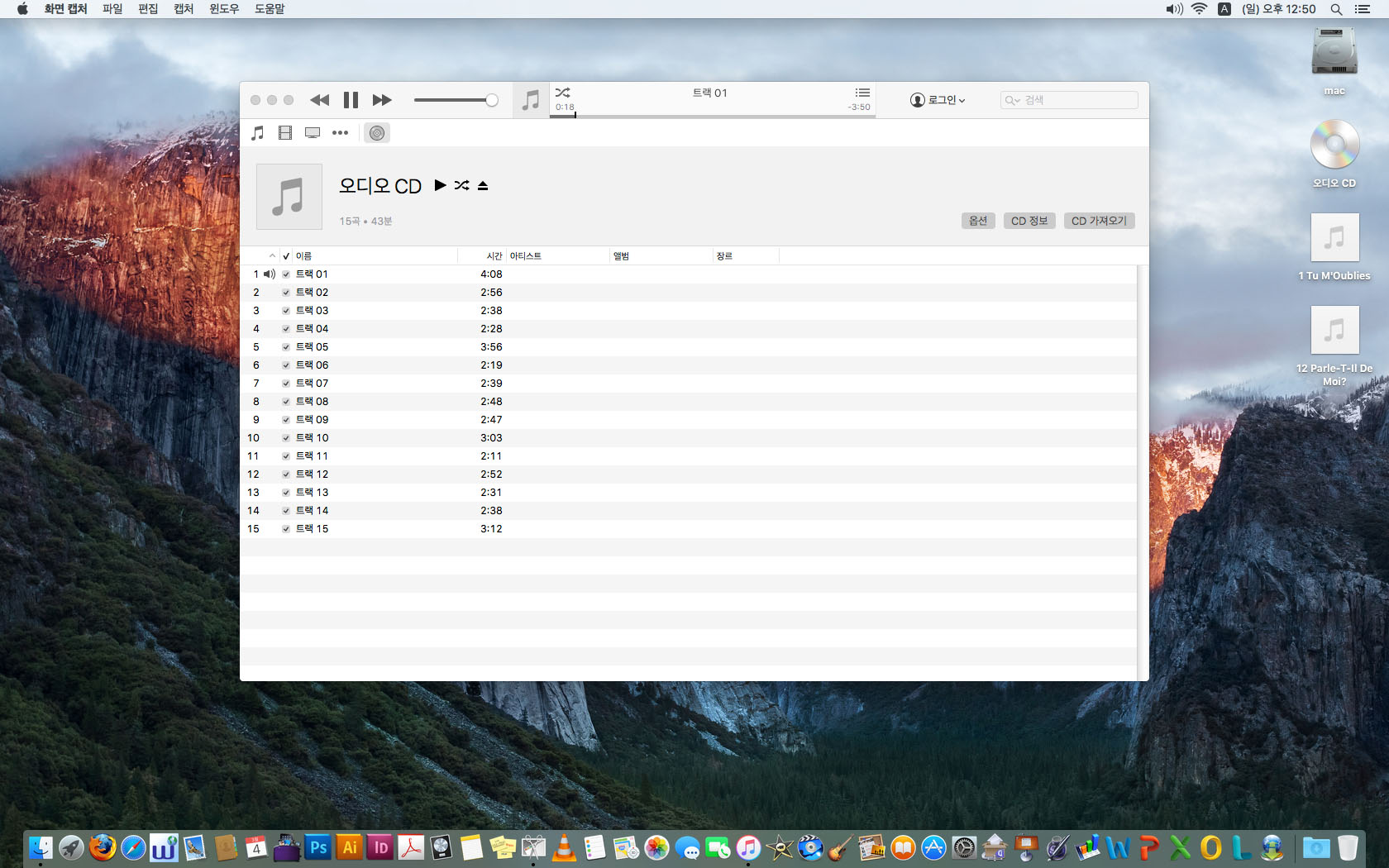Switch to the Movies library icon
1389x868 pixels.
pos(285,133)
